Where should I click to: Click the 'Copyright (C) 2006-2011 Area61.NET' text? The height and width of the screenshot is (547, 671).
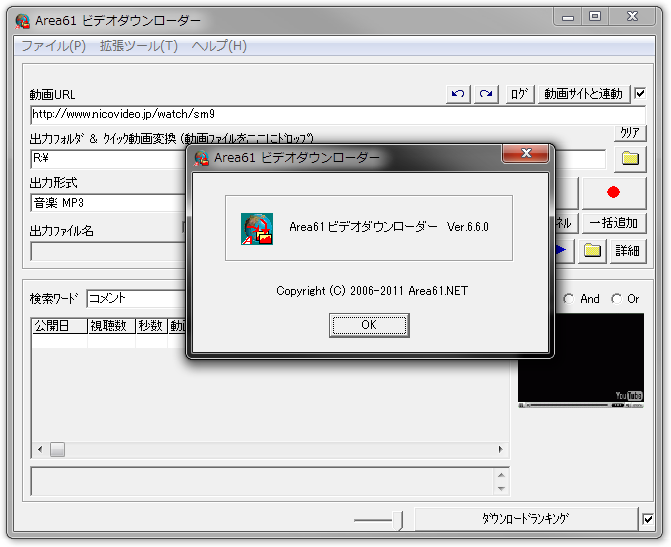tap(372, 291)
